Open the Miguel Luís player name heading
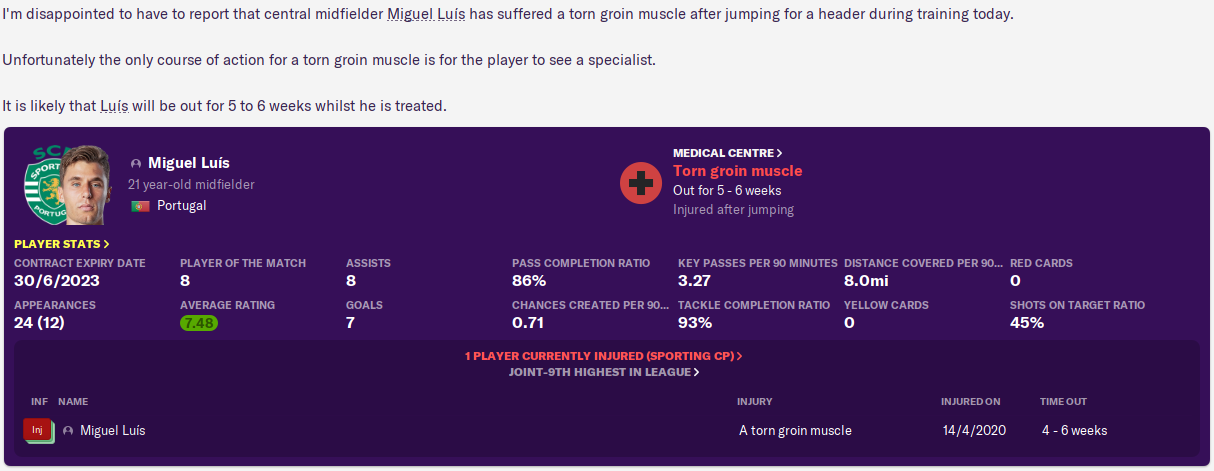This screenshot has width=1214, height=471. coord(189,163)
